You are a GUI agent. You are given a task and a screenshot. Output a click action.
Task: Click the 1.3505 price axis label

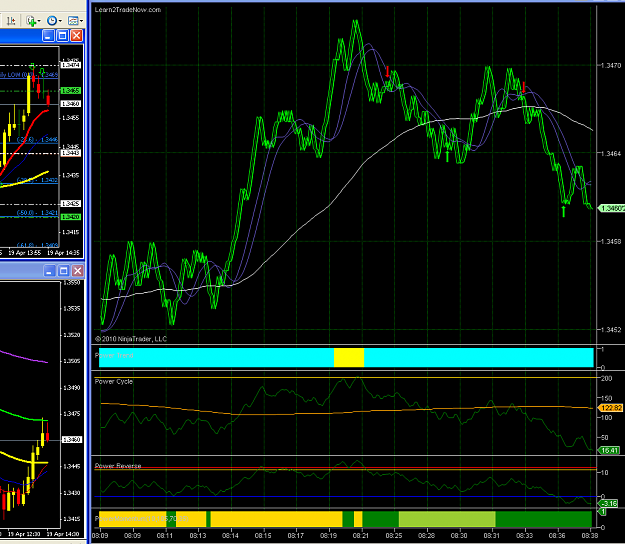(x=72, y=361)
